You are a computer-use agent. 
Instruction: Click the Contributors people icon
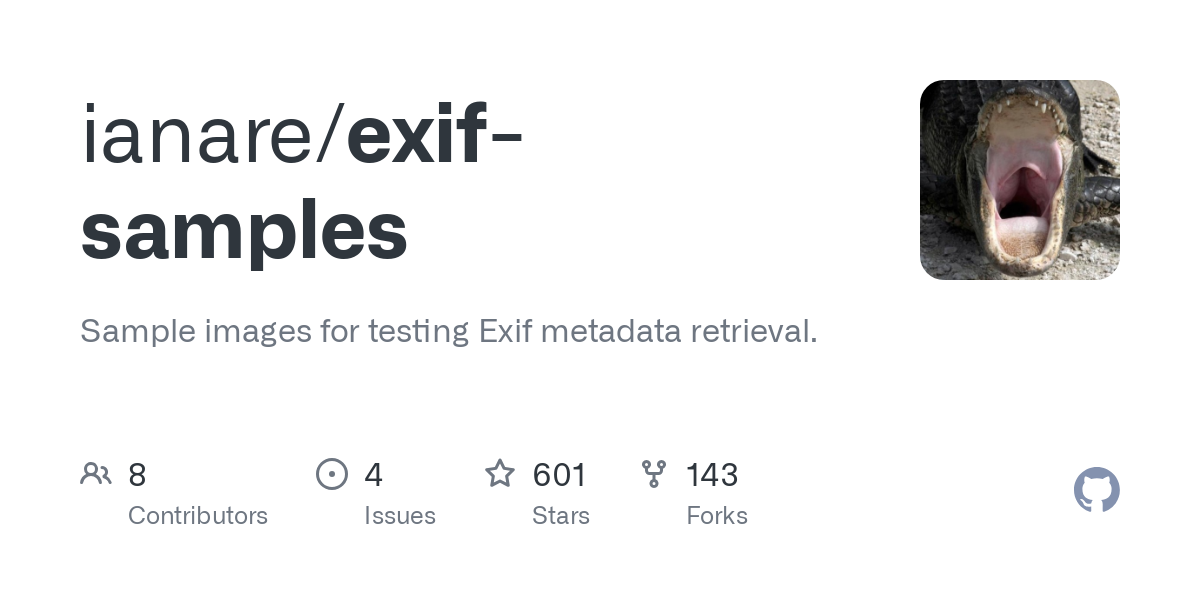(96, 474)
